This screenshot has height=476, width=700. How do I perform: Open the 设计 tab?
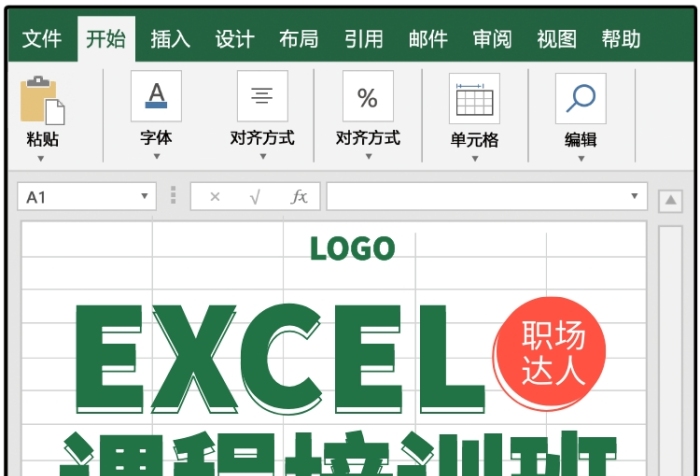[x=235, y=39]
